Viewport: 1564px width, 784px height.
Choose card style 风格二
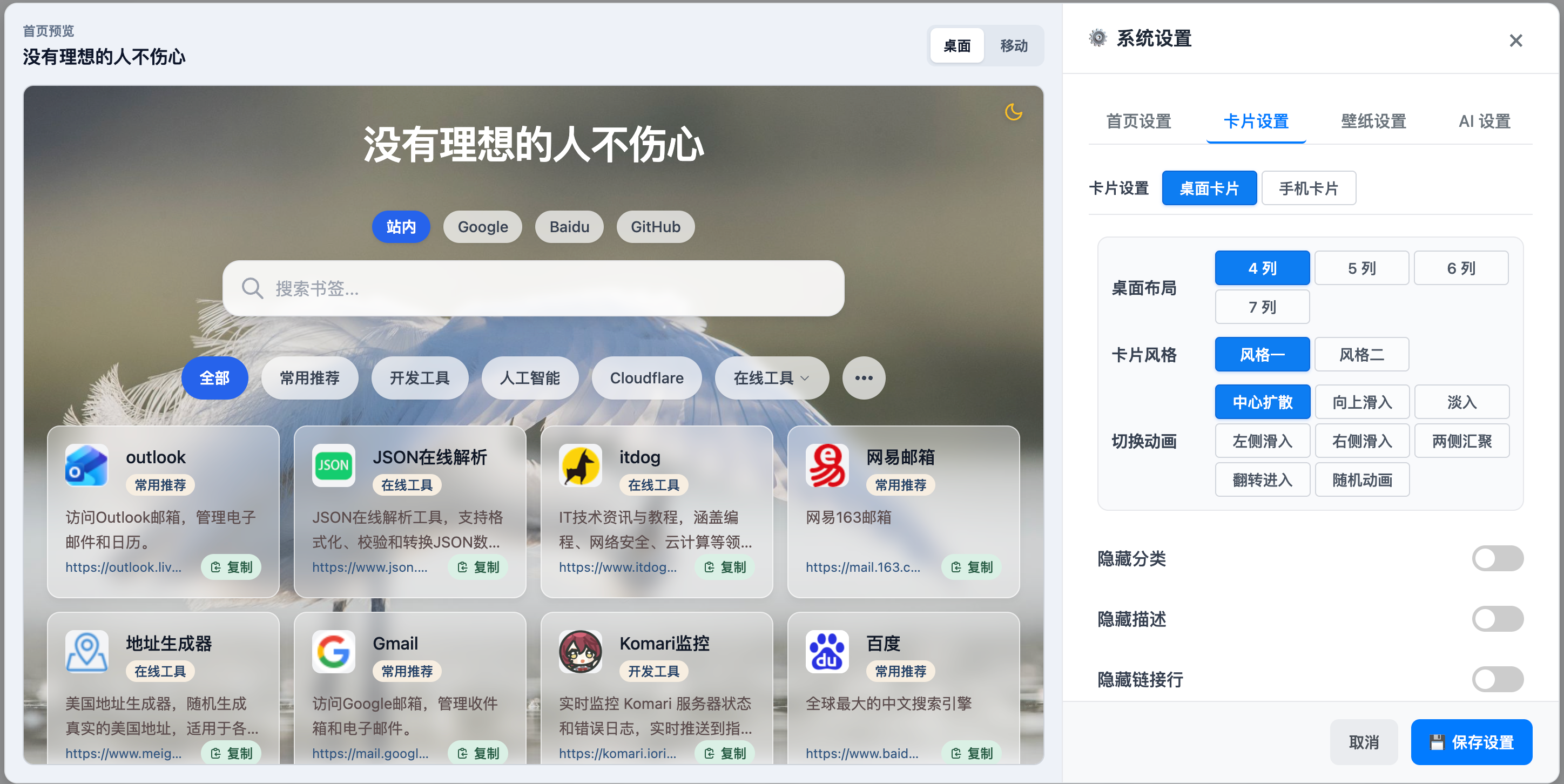click(1362, 354)
